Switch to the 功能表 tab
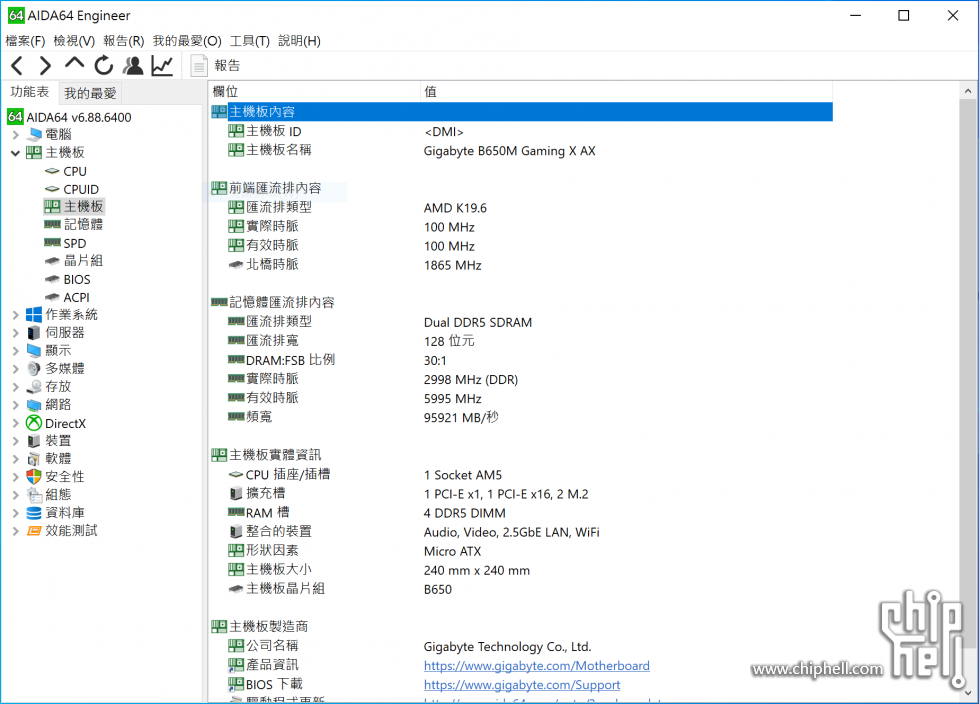The image size is (979, 704). click(x=29, y=92)
